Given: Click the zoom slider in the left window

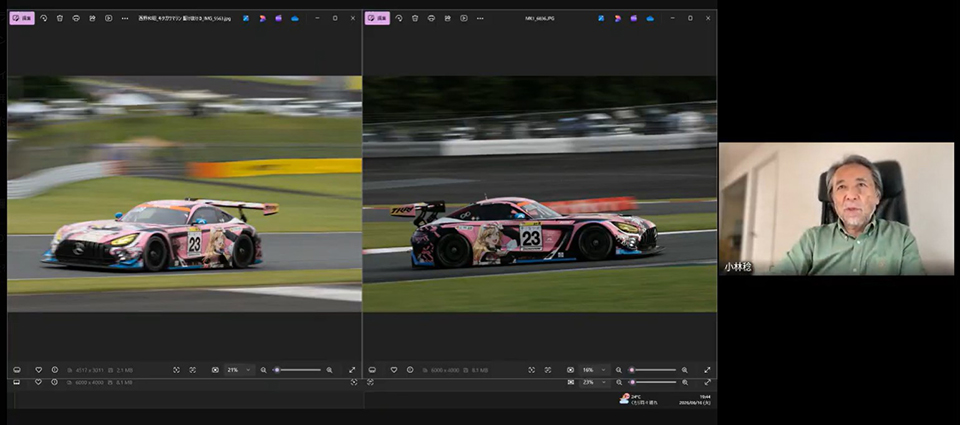Looking at the screenshot, I should (298, 370).
